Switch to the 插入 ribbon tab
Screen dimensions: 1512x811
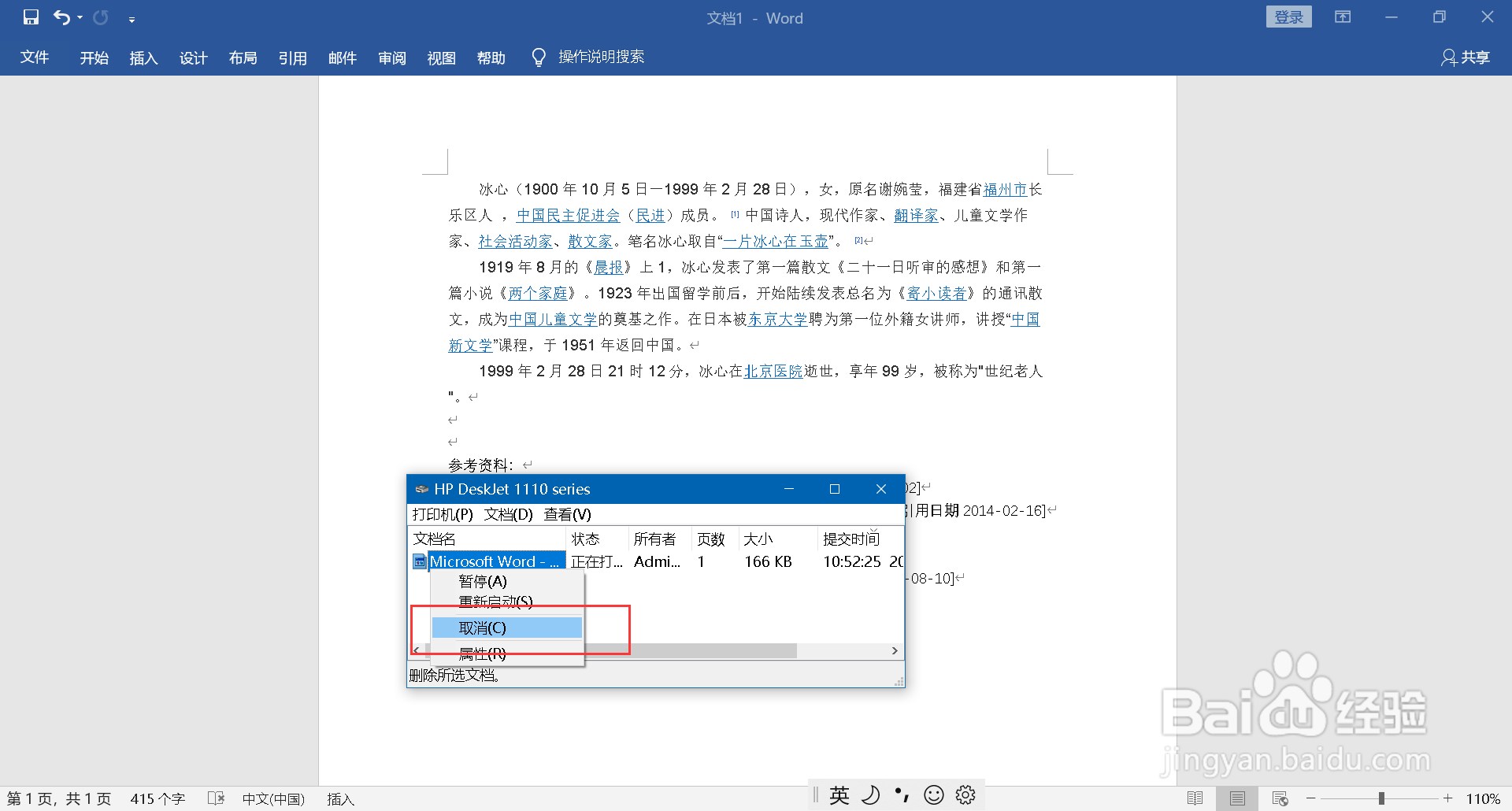pos(143,57)
